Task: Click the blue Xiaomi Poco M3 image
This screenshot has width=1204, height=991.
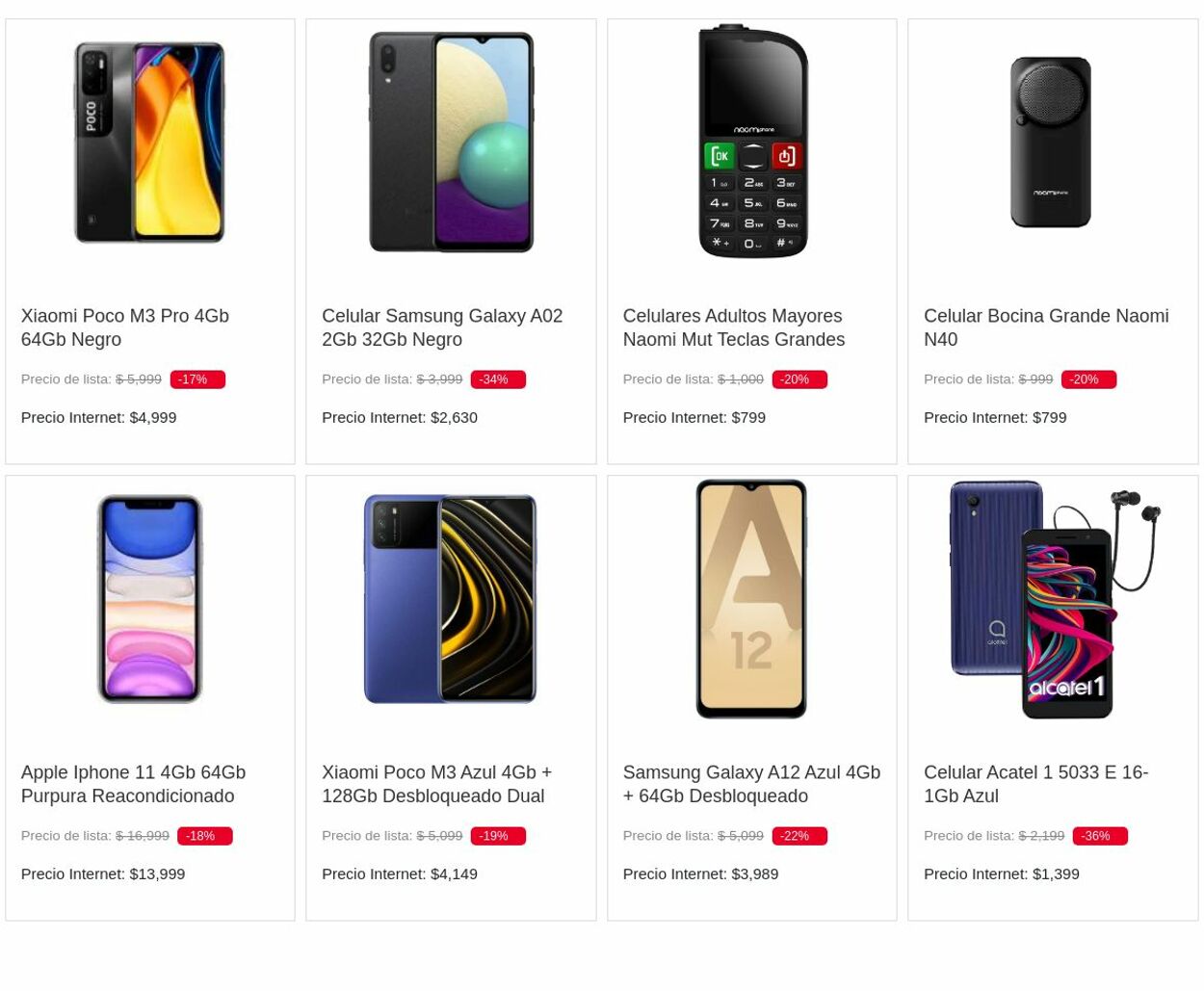Action: 450,598
